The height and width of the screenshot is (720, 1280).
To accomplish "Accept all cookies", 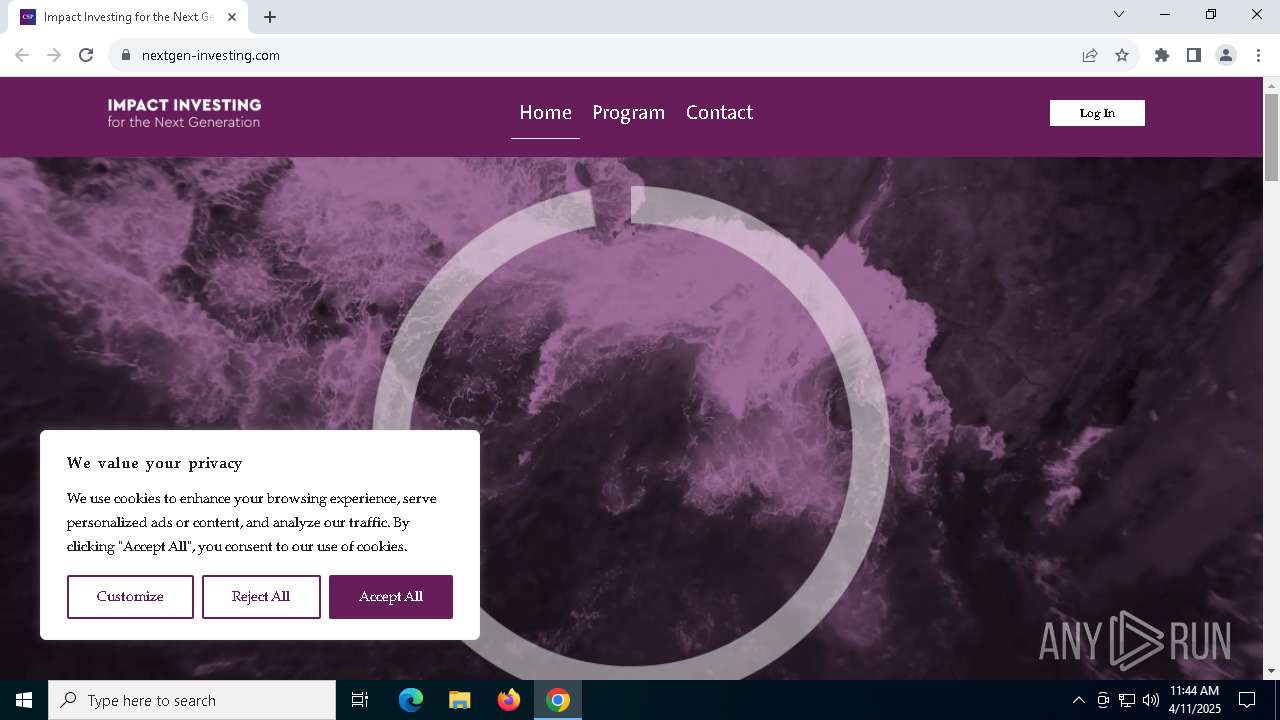I will pos(391,597).
